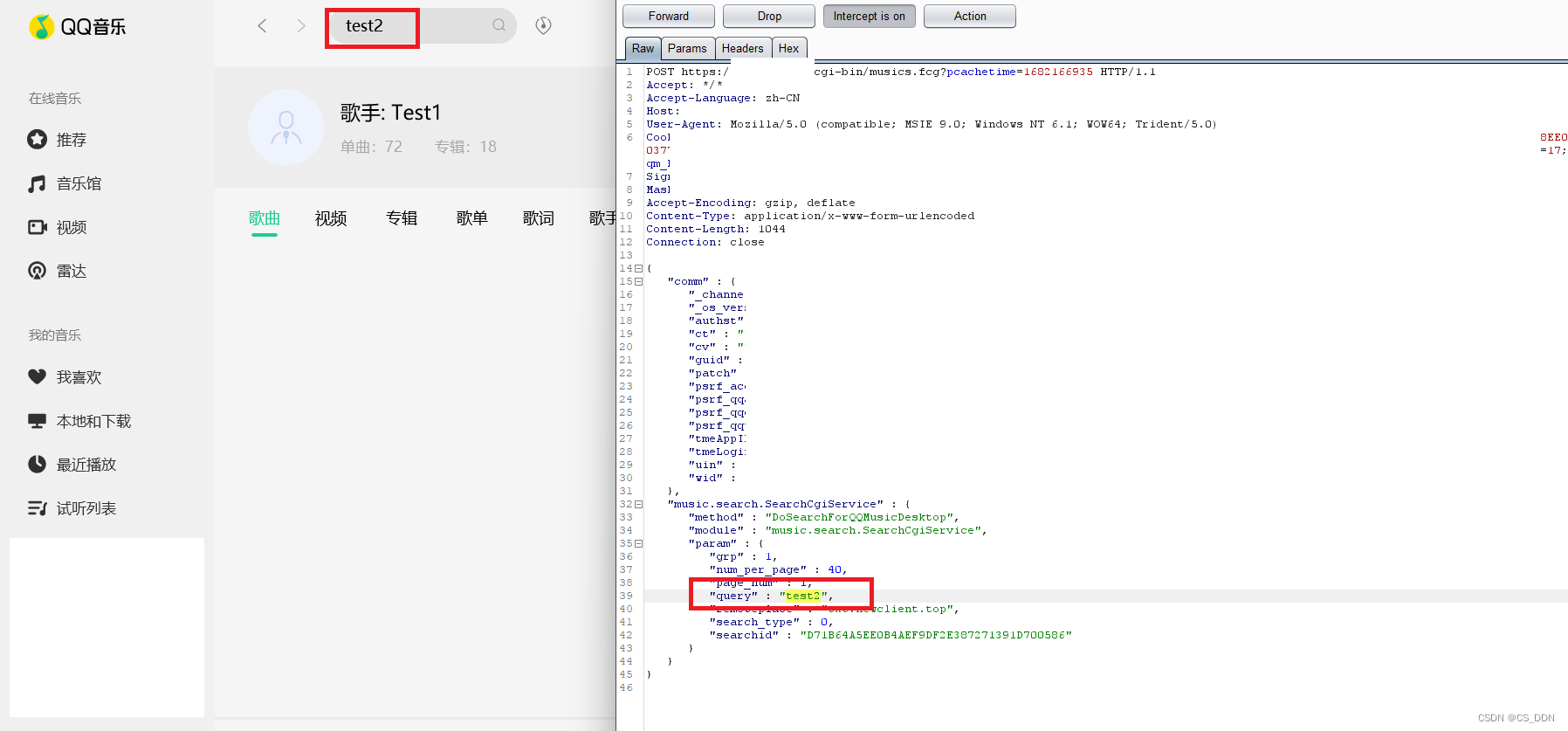Switch to the Headers tab
The height and width of the screenshot is (731, 1568).
click(742, 48)
